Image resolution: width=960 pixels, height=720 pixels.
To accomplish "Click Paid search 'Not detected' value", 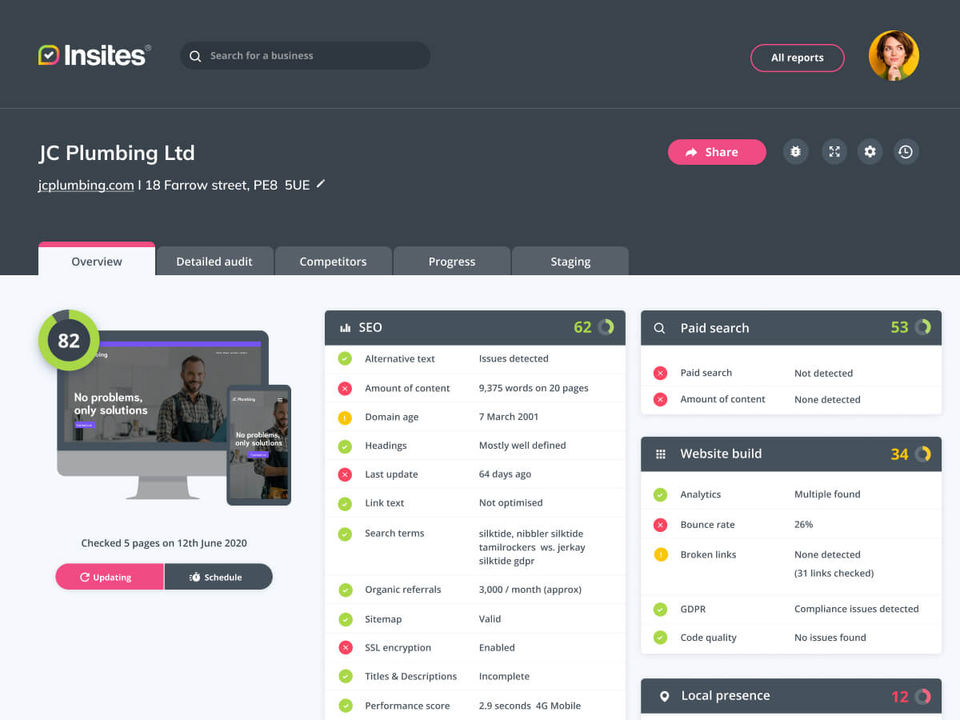I will (x=823, y=373).
